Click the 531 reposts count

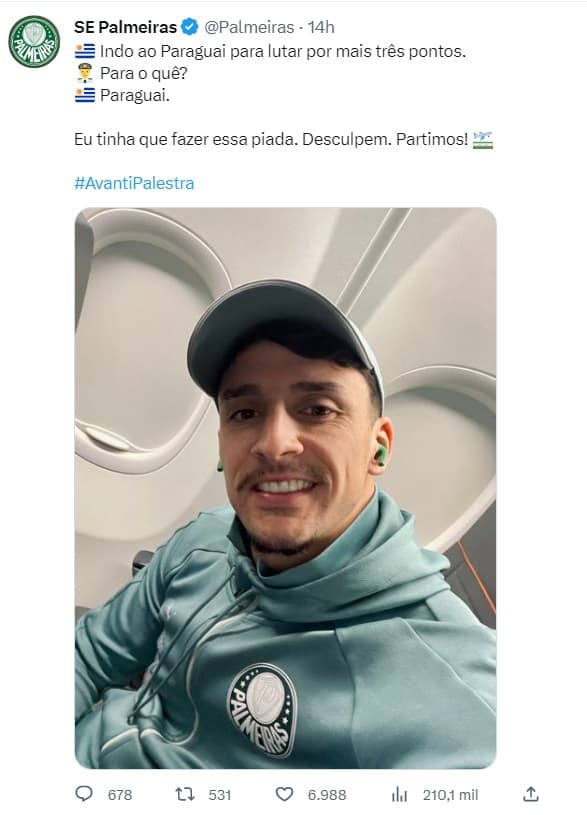tap(219, 795)
